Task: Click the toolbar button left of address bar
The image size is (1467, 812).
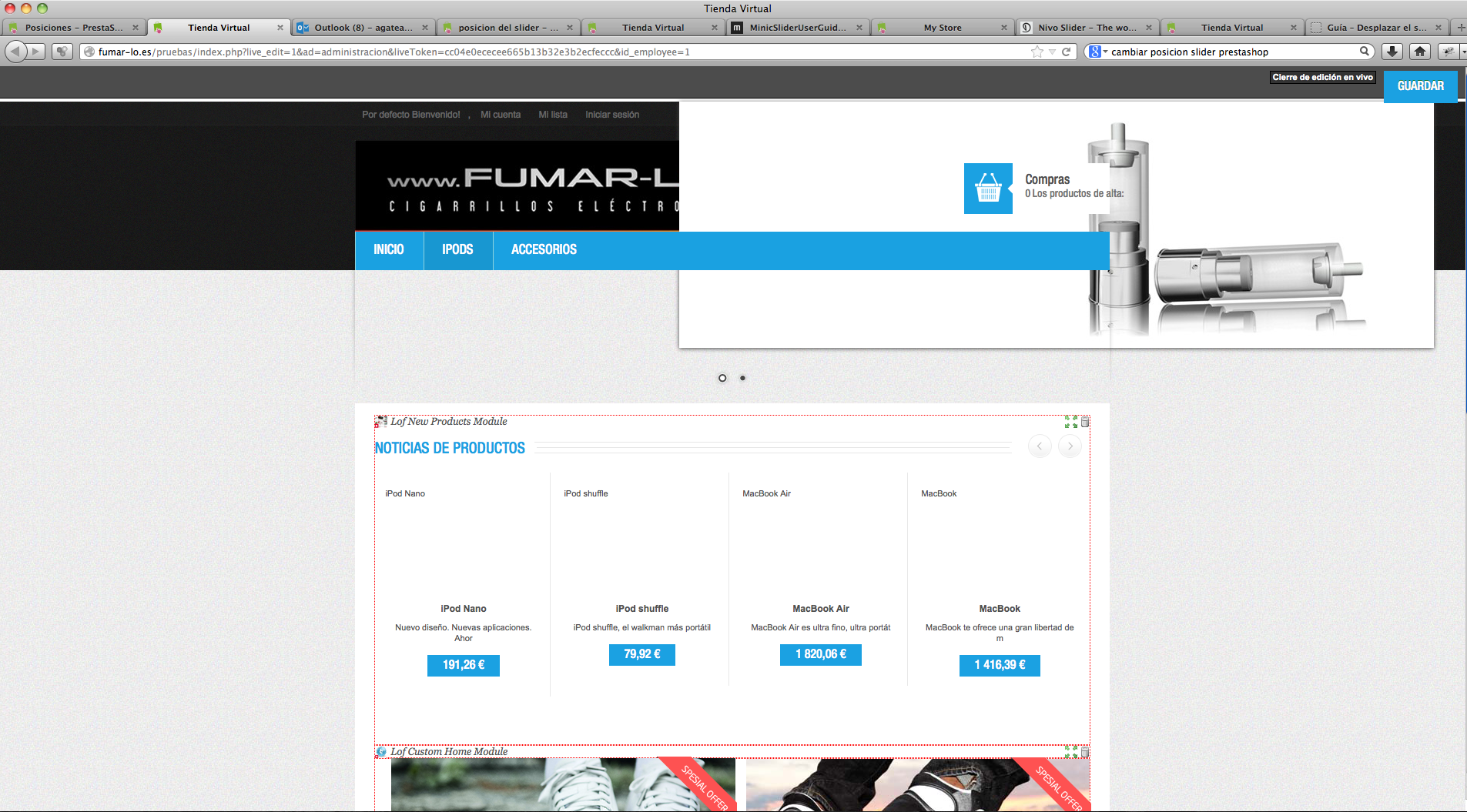Action: click(x=62, y=52)
